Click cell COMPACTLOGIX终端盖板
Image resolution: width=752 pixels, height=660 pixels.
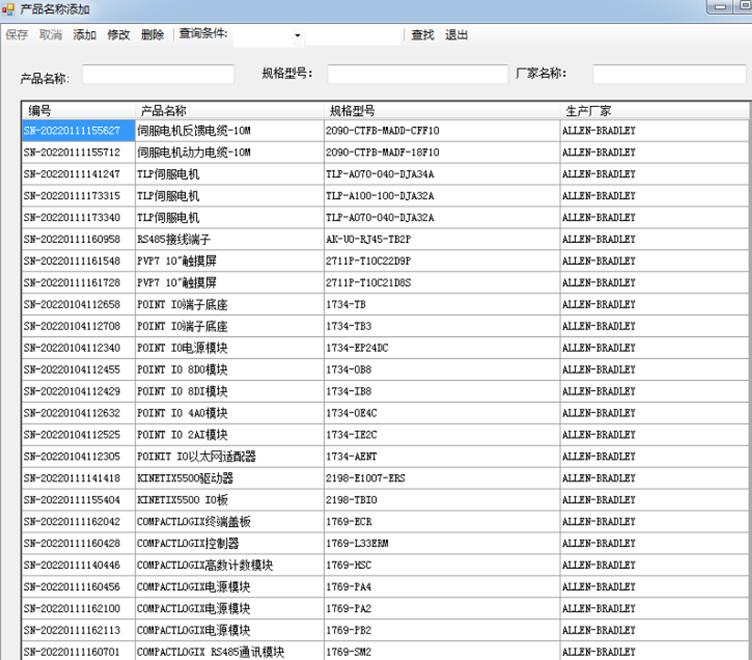click(x=229, y=521)
